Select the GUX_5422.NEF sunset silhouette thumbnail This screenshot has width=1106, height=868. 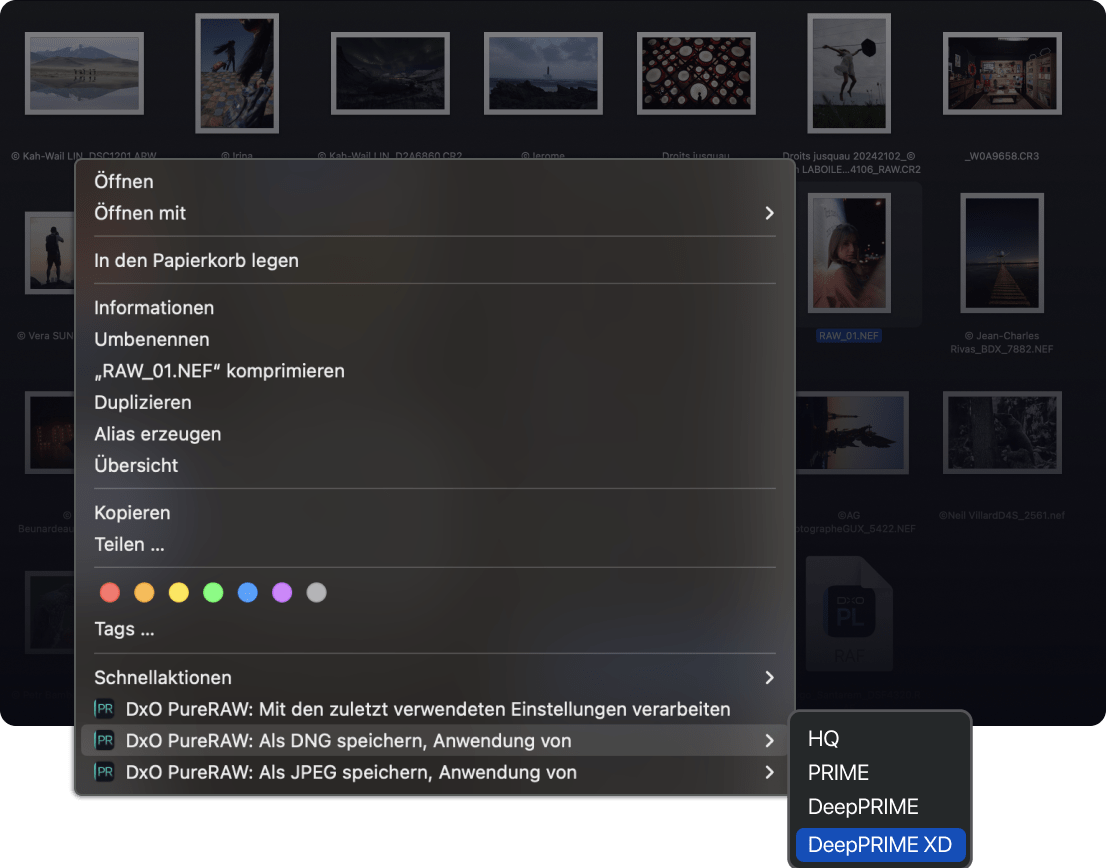point(852,432)
